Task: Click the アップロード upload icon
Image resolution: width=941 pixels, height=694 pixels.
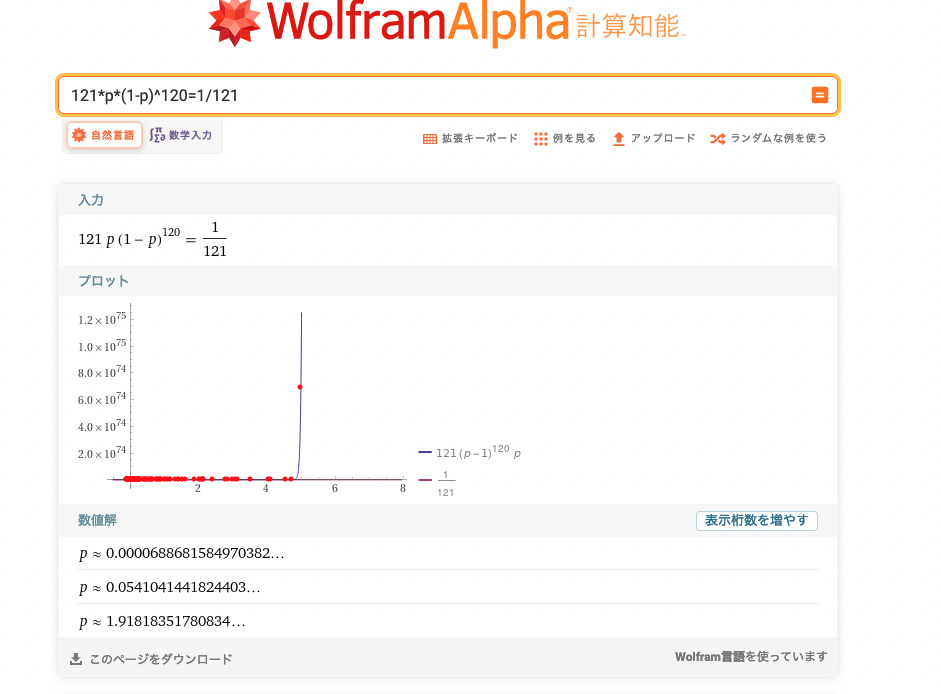Action: click(621, 139)
